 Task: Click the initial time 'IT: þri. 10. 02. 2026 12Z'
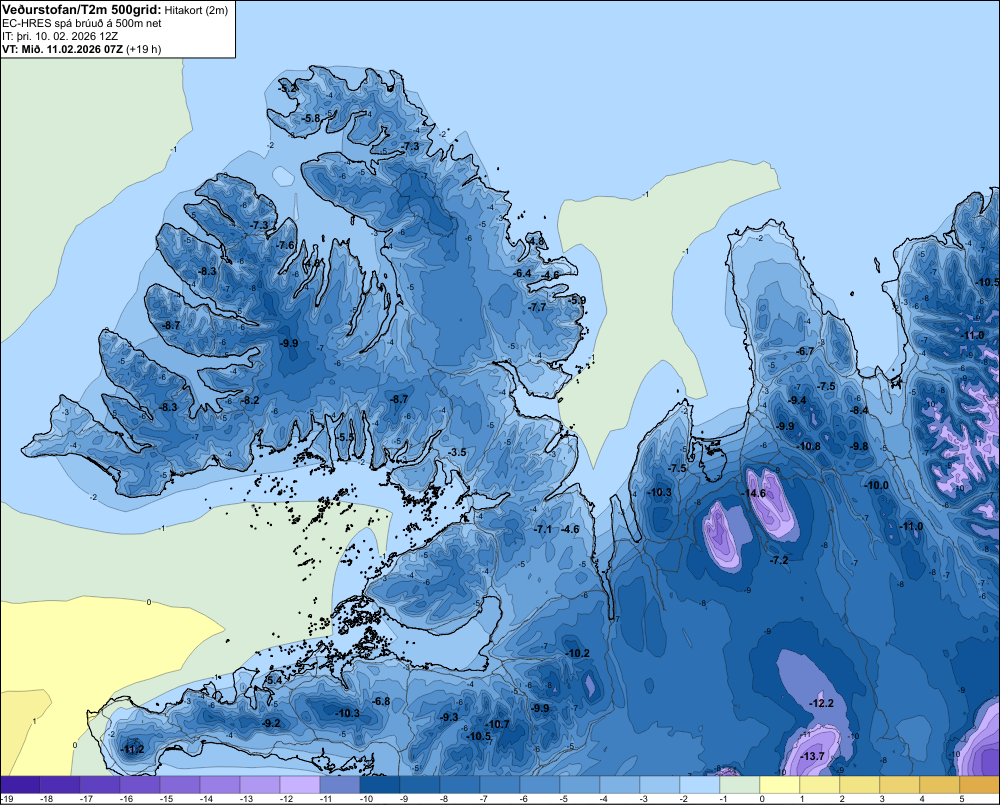60,36
